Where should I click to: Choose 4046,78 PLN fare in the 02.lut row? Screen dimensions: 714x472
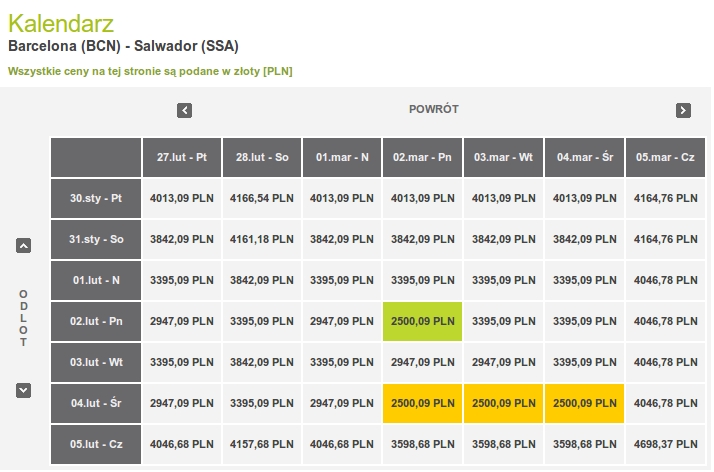[x=665, y=321]
